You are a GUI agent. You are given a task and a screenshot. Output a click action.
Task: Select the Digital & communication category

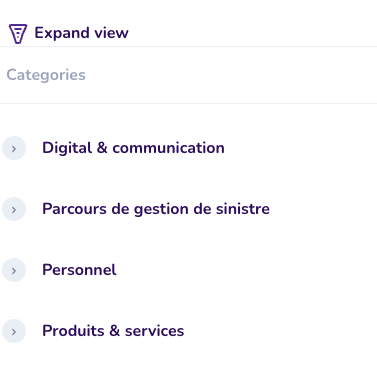[x=133, y=148]
